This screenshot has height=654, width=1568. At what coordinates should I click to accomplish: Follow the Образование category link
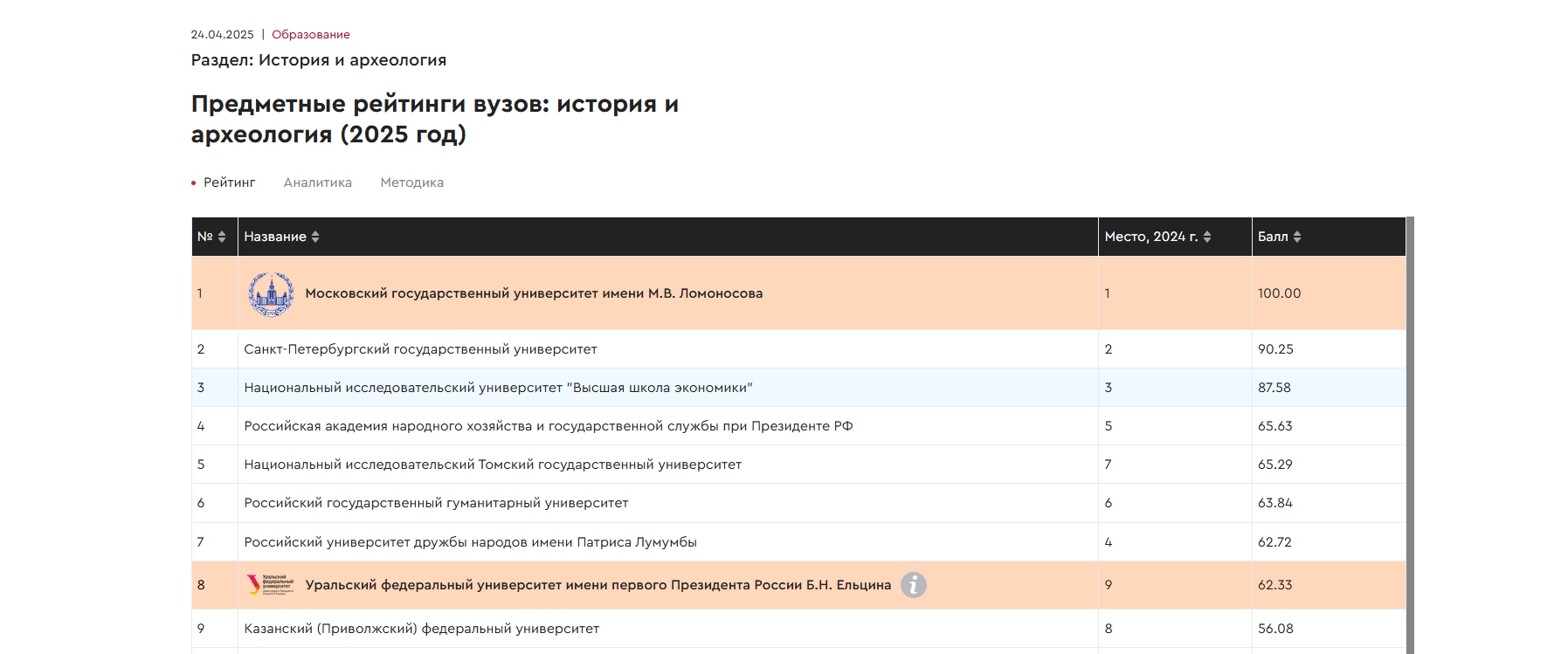coord(311,35)
